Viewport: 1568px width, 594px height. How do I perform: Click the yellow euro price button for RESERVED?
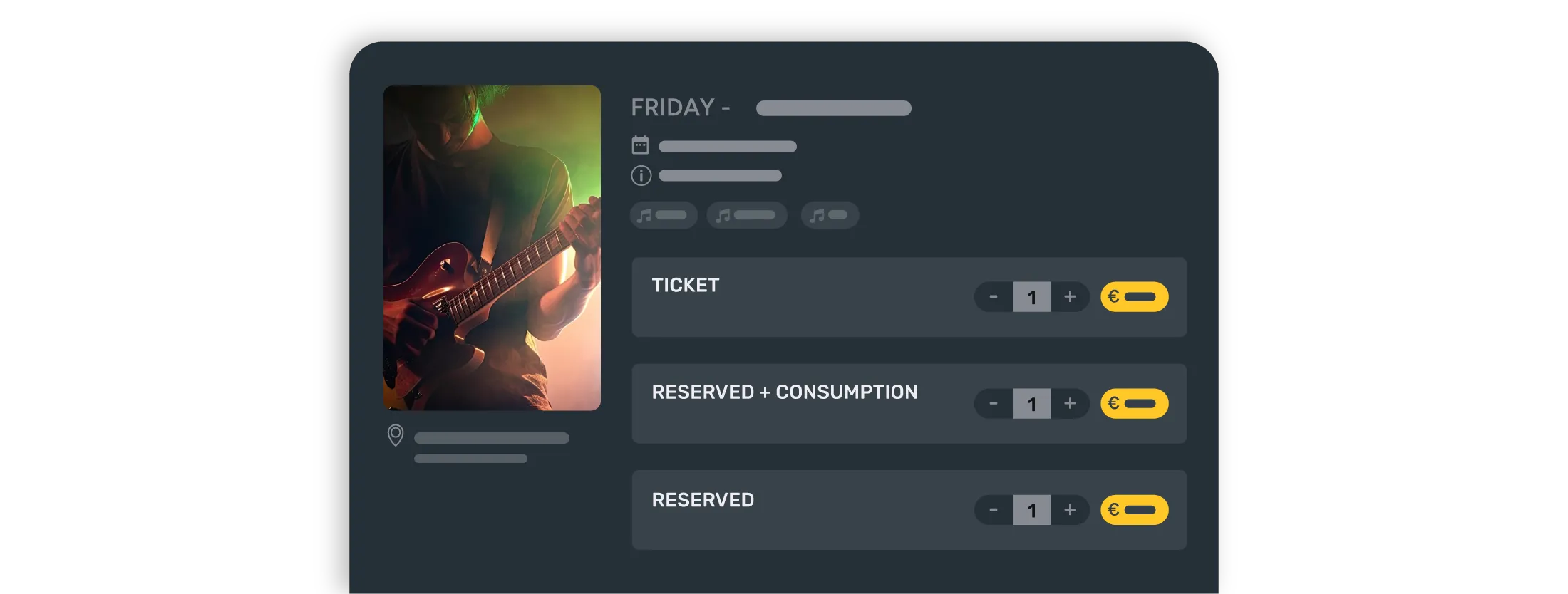[x=1134, y=510]
